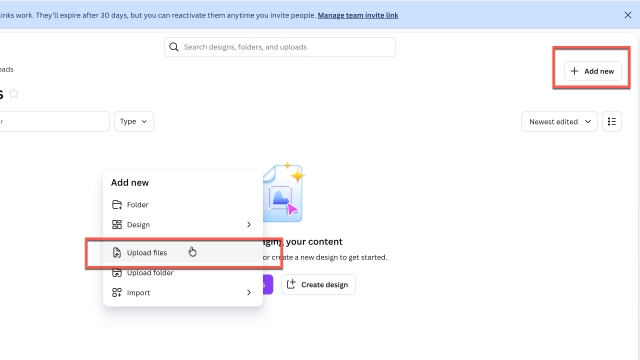This screenshot has height=360, width=640.
Task: Click the Upload folder icon
Action: pos(117,273)
